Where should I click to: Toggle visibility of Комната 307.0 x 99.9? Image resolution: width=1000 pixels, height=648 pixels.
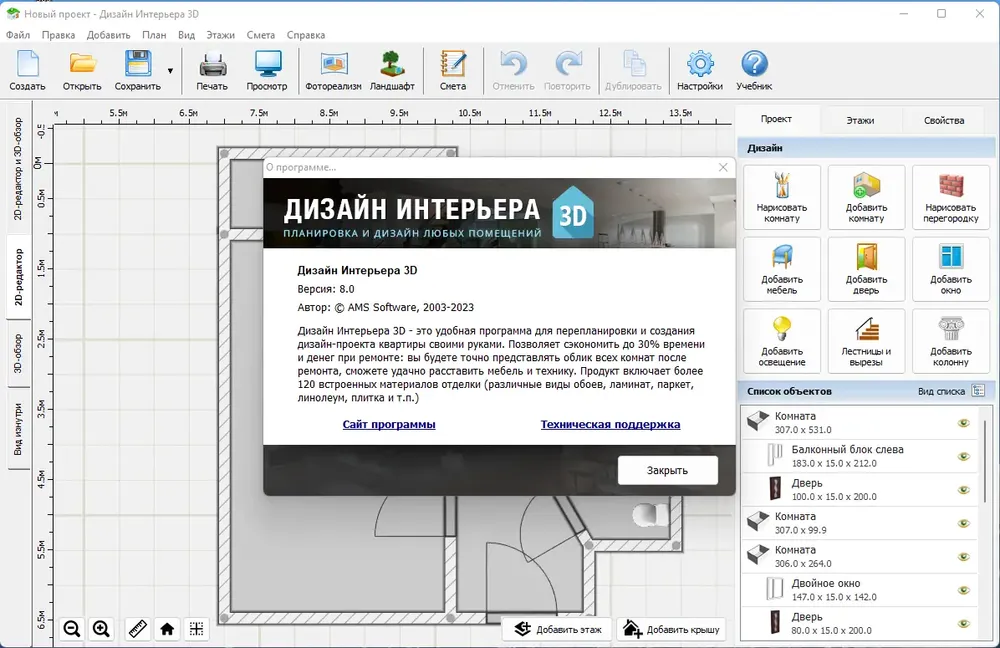click(964, 523)
